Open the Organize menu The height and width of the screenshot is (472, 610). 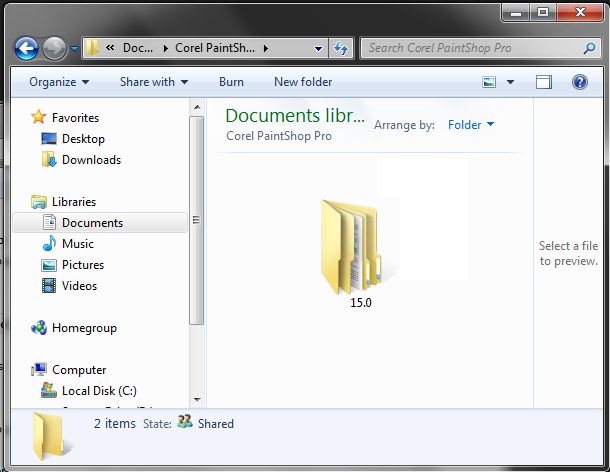coord(59,82)
